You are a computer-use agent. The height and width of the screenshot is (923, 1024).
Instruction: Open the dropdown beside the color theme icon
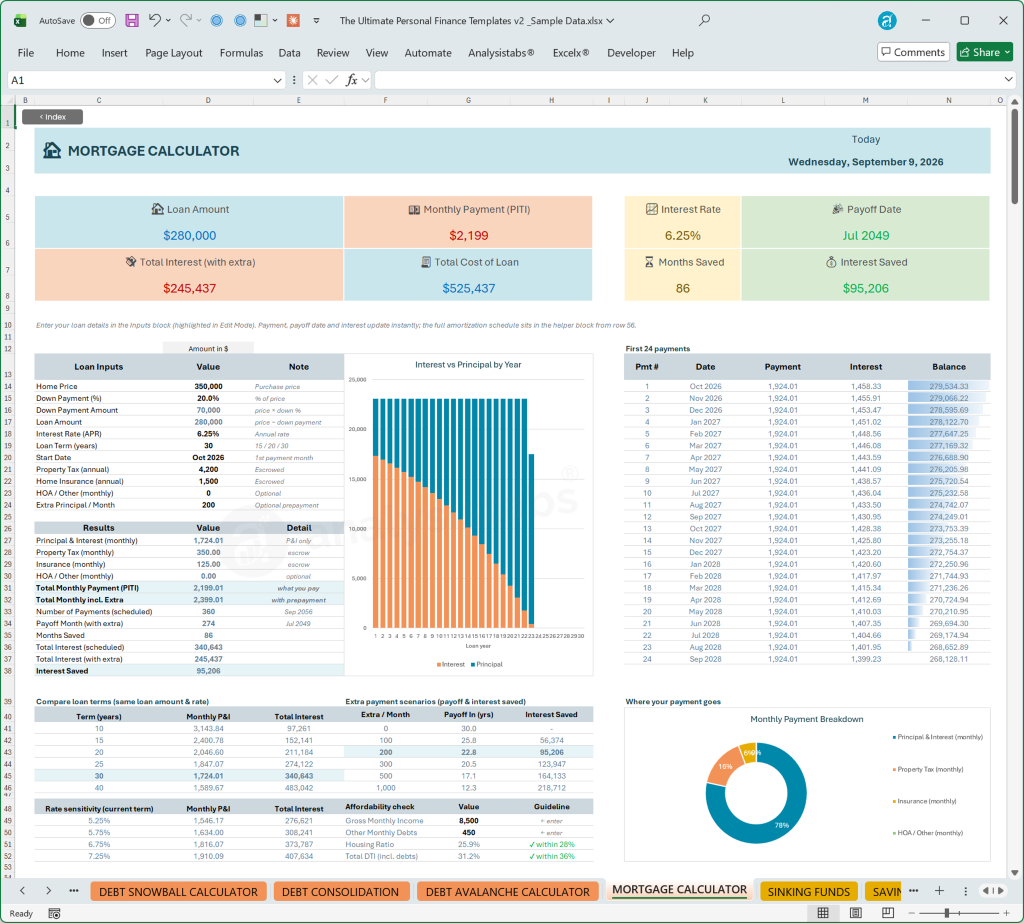pos(275,20)
